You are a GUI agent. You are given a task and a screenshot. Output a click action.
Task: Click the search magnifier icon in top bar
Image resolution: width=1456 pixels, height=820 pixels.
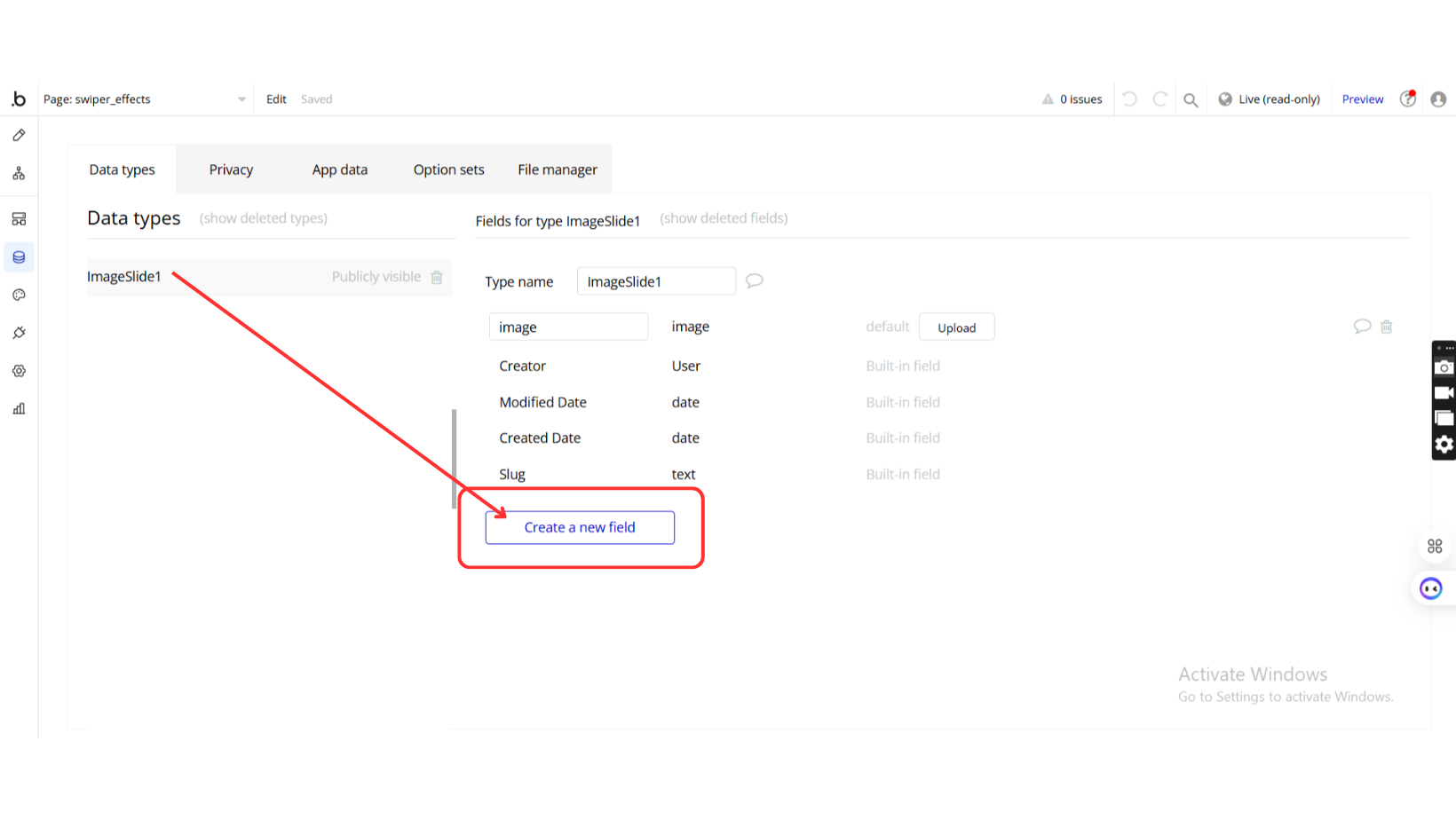[1191, 99]
